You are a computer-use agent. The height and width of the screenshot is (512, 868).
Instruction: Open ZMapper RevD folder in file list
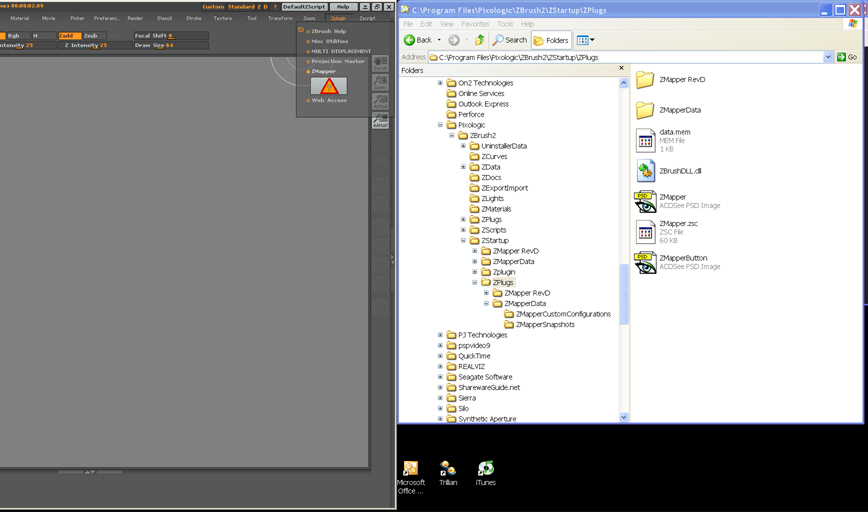coord(671,80)
